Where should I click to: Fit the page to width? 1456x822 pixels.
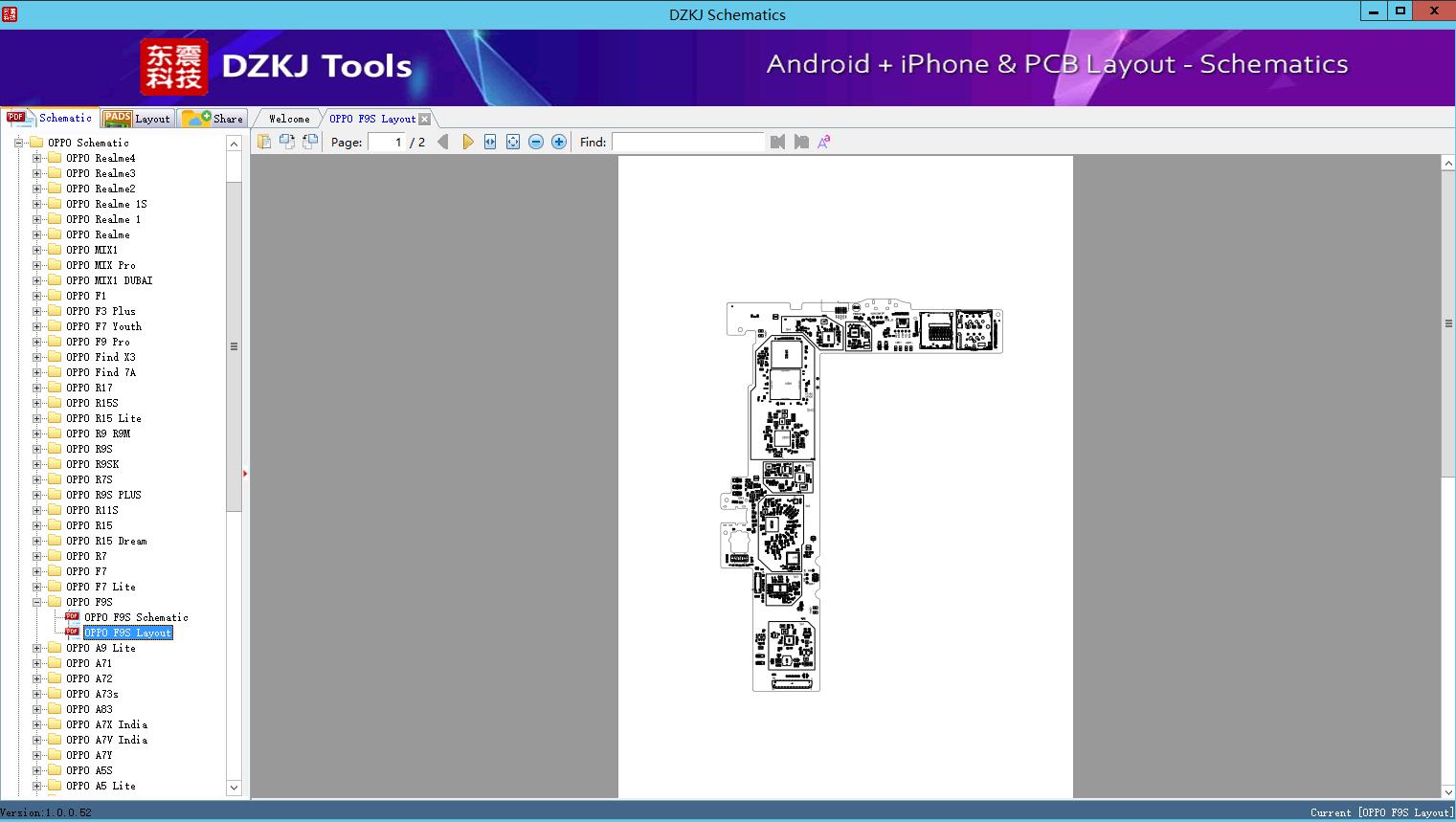(490, 142)
